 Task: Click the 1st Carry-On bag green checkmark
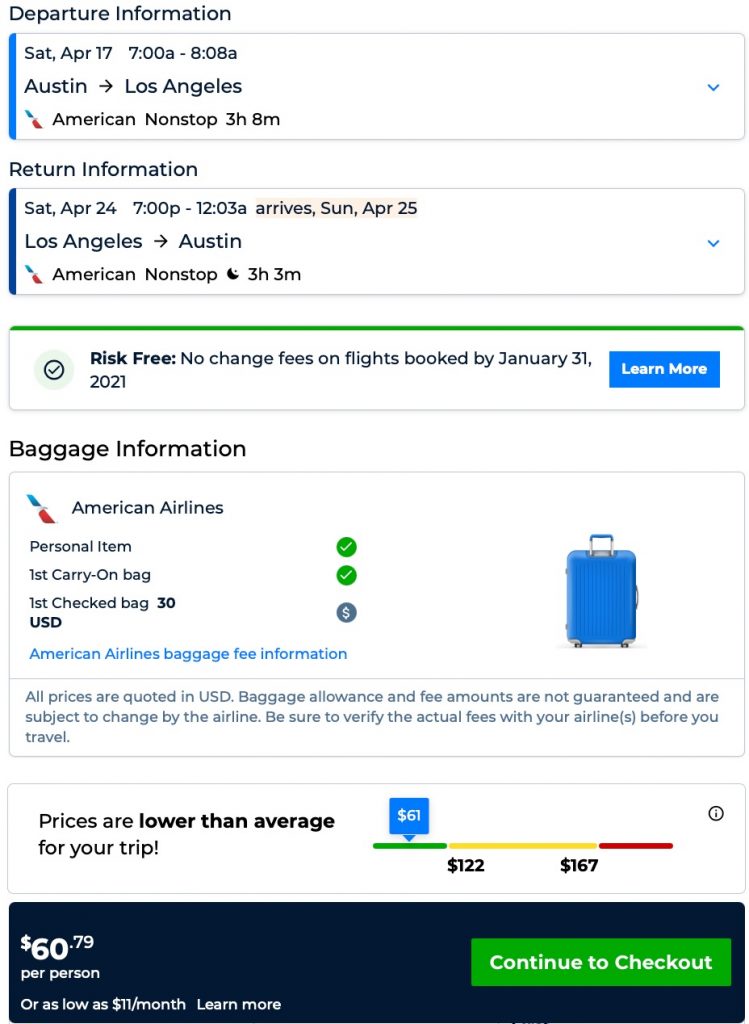pyautogui.click(x=346, y=575)
